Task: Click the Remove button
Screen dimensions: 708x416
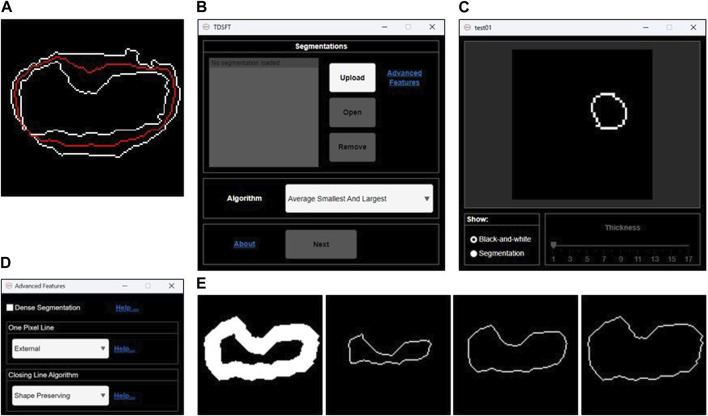Action: click(352, 147)
